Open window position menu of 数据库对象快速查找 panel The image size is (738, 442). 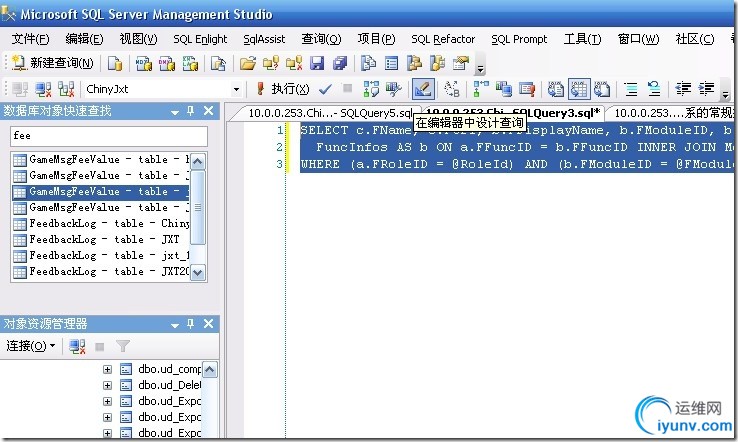pos(175,112)
